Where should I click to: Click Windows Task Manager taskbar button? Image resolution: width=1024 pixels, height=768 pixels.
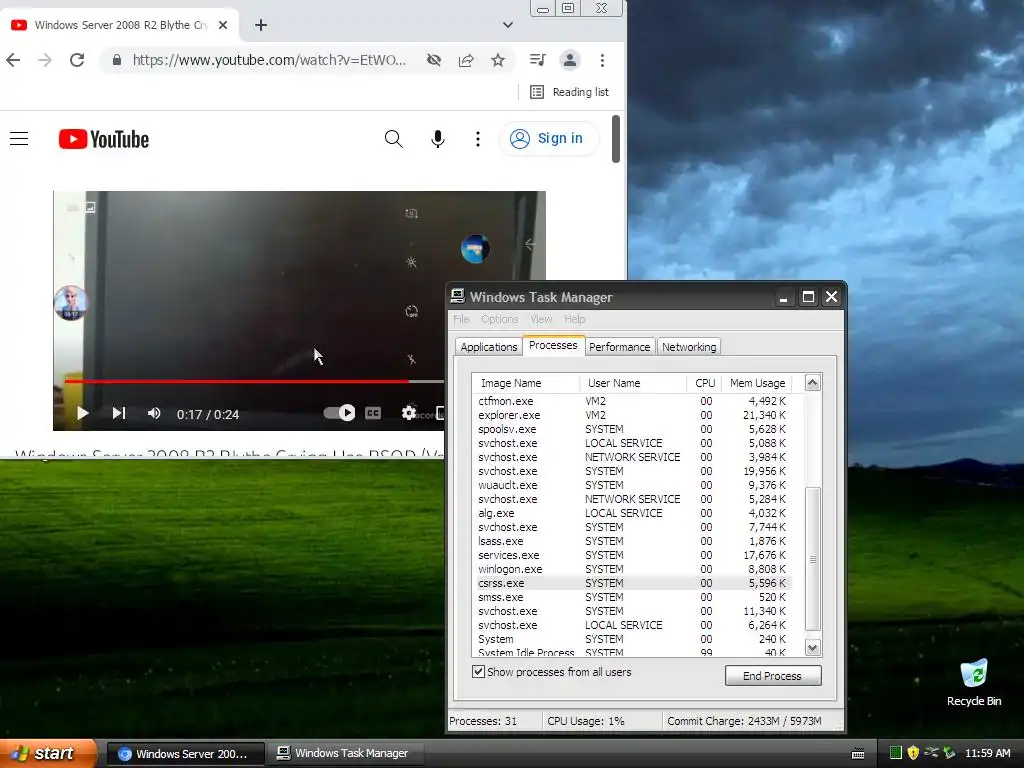[x=345, y=754]
